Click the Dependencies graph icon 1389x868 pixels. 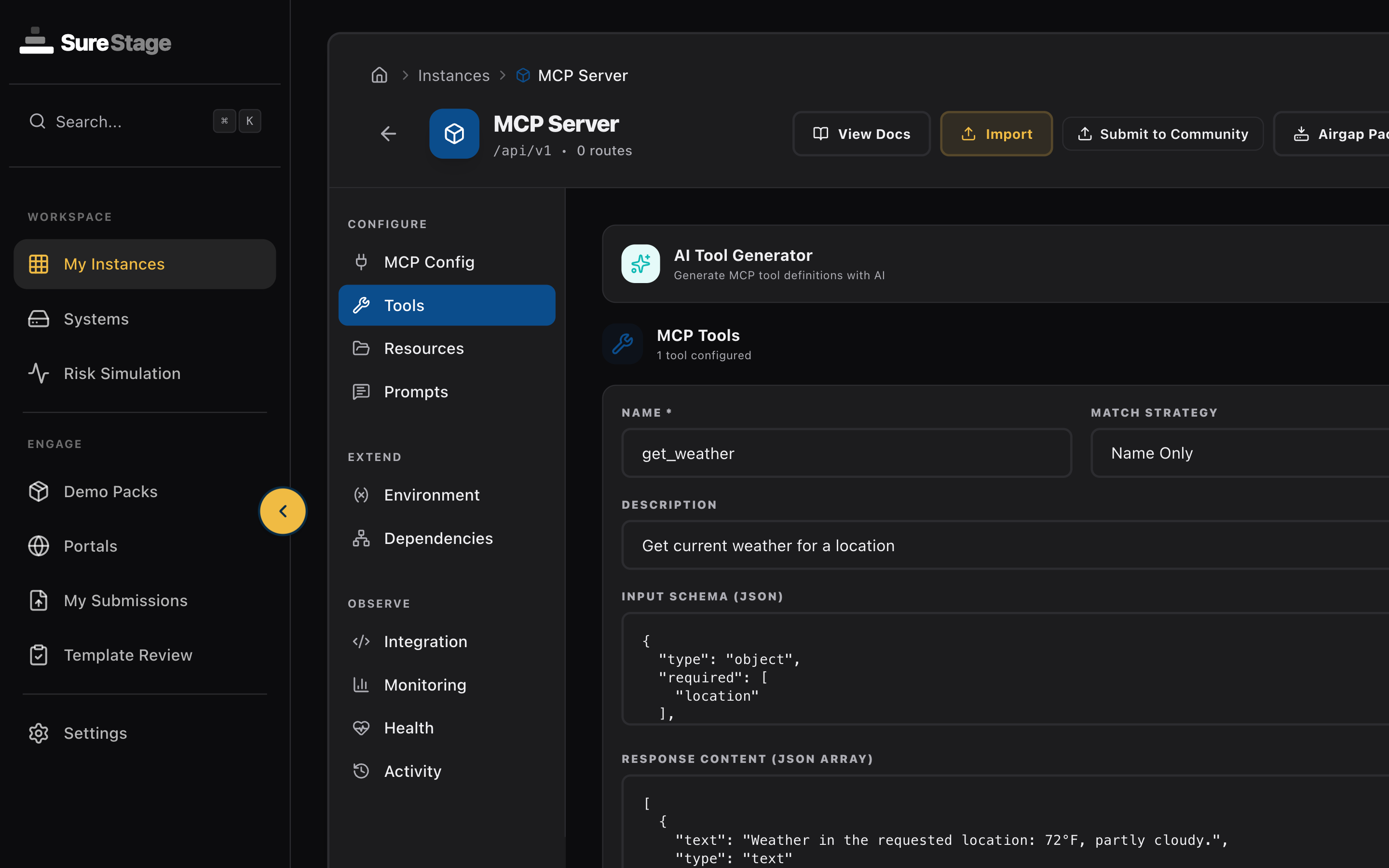point(361,538)
